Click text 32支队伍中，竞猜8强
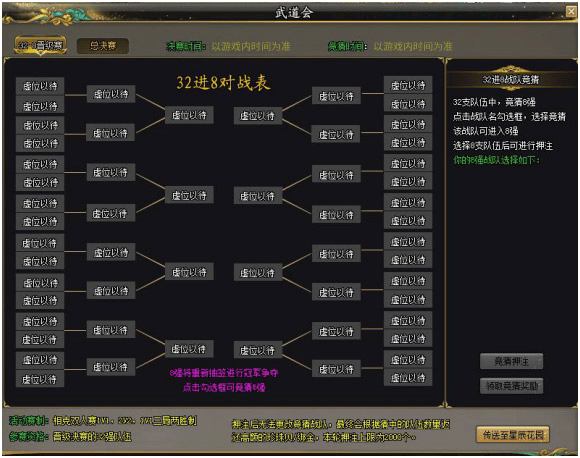 pos(494,102)
